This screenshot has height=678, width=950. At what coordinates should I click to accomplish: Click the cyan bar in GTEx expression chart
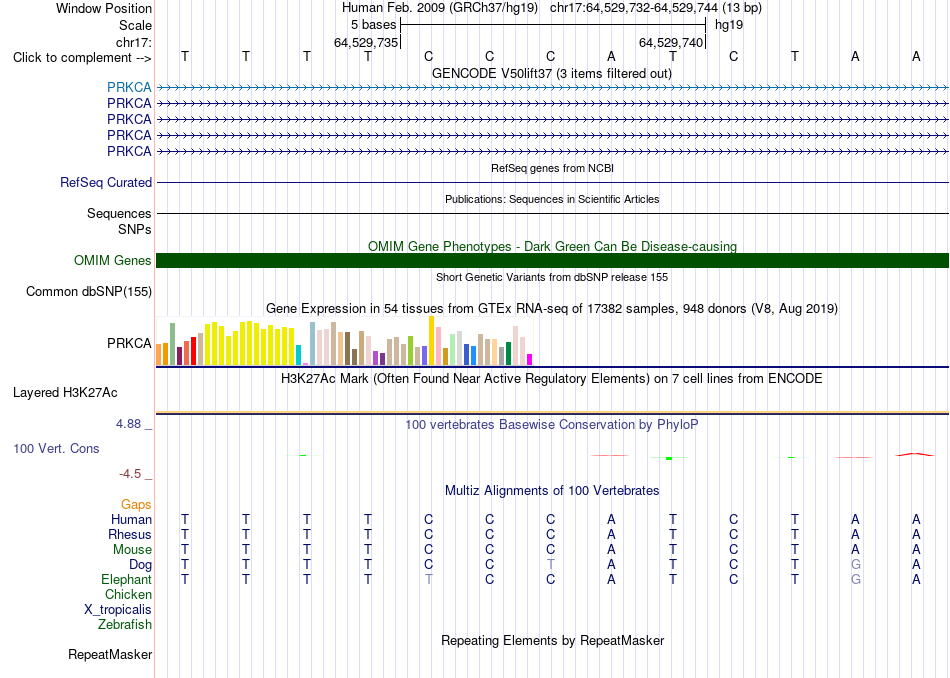pyautogui.click(x=298, y=355)
